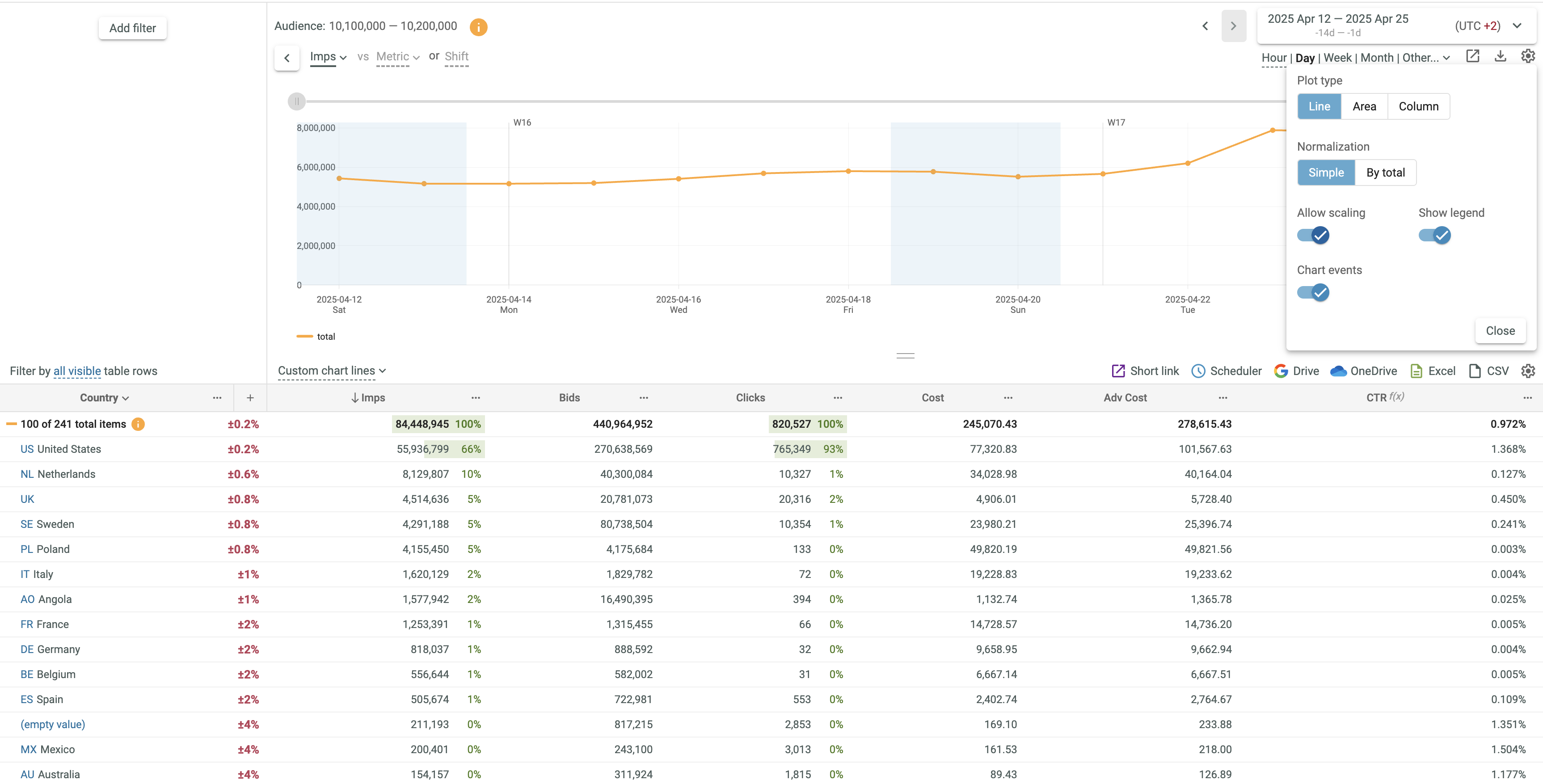Switch plot type to Column
1543x784 pixels.
pos(1418,107)
